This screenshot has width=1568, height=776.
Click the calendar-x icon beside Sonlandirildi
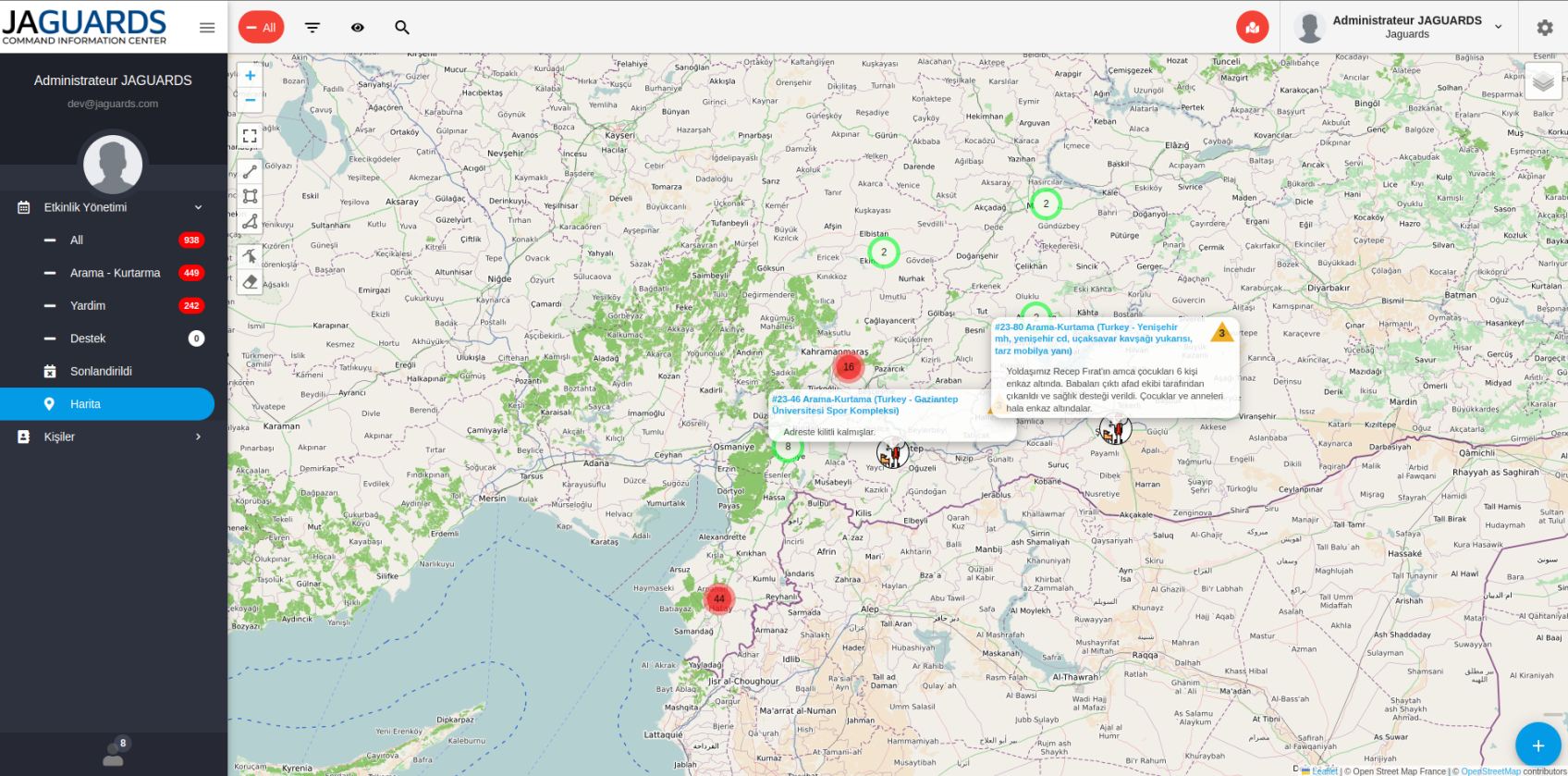tap(50, 371)
